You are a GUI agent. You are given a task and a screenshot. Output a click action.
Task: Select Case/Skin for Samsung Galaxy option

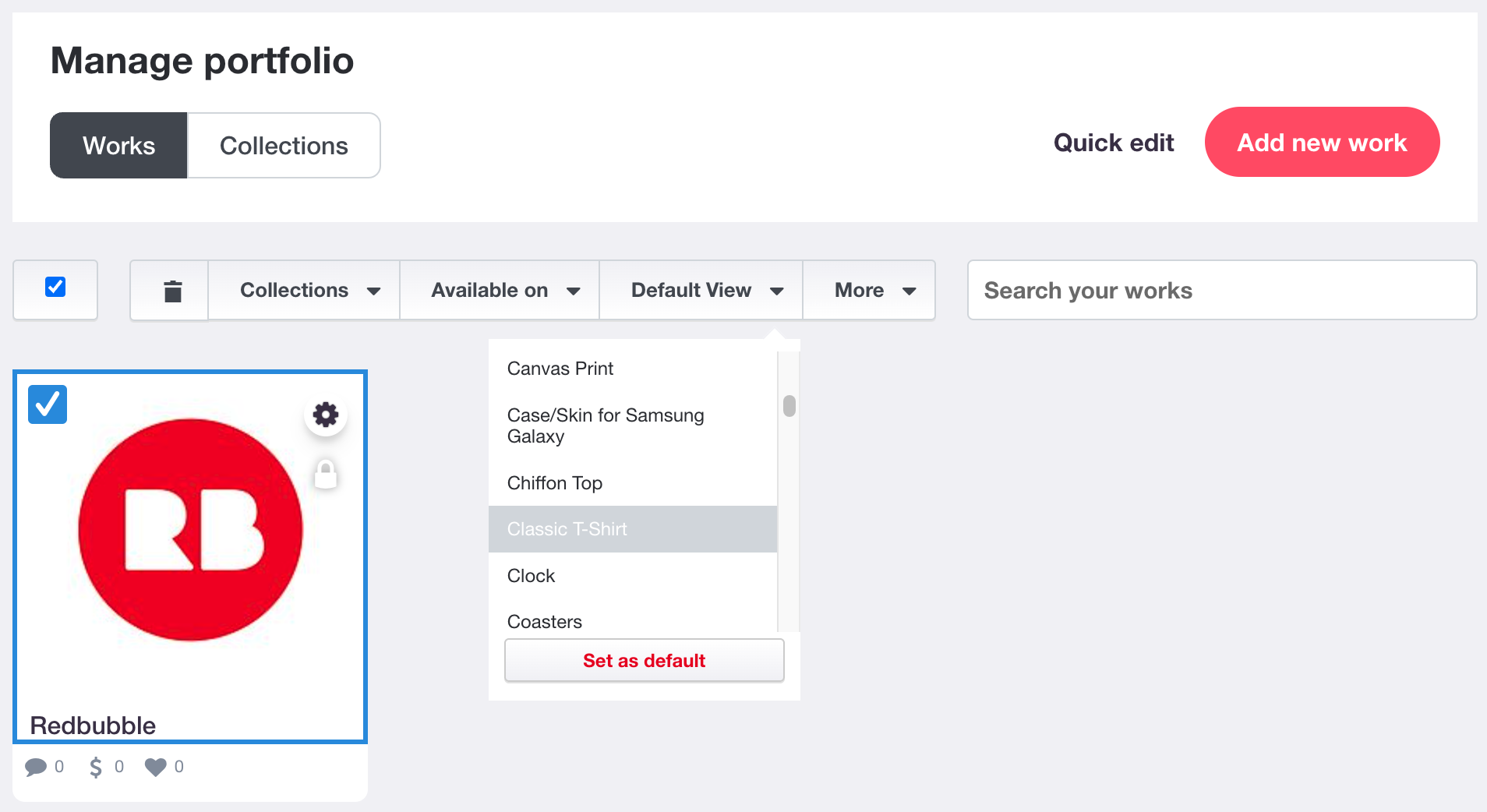[633, 425]
